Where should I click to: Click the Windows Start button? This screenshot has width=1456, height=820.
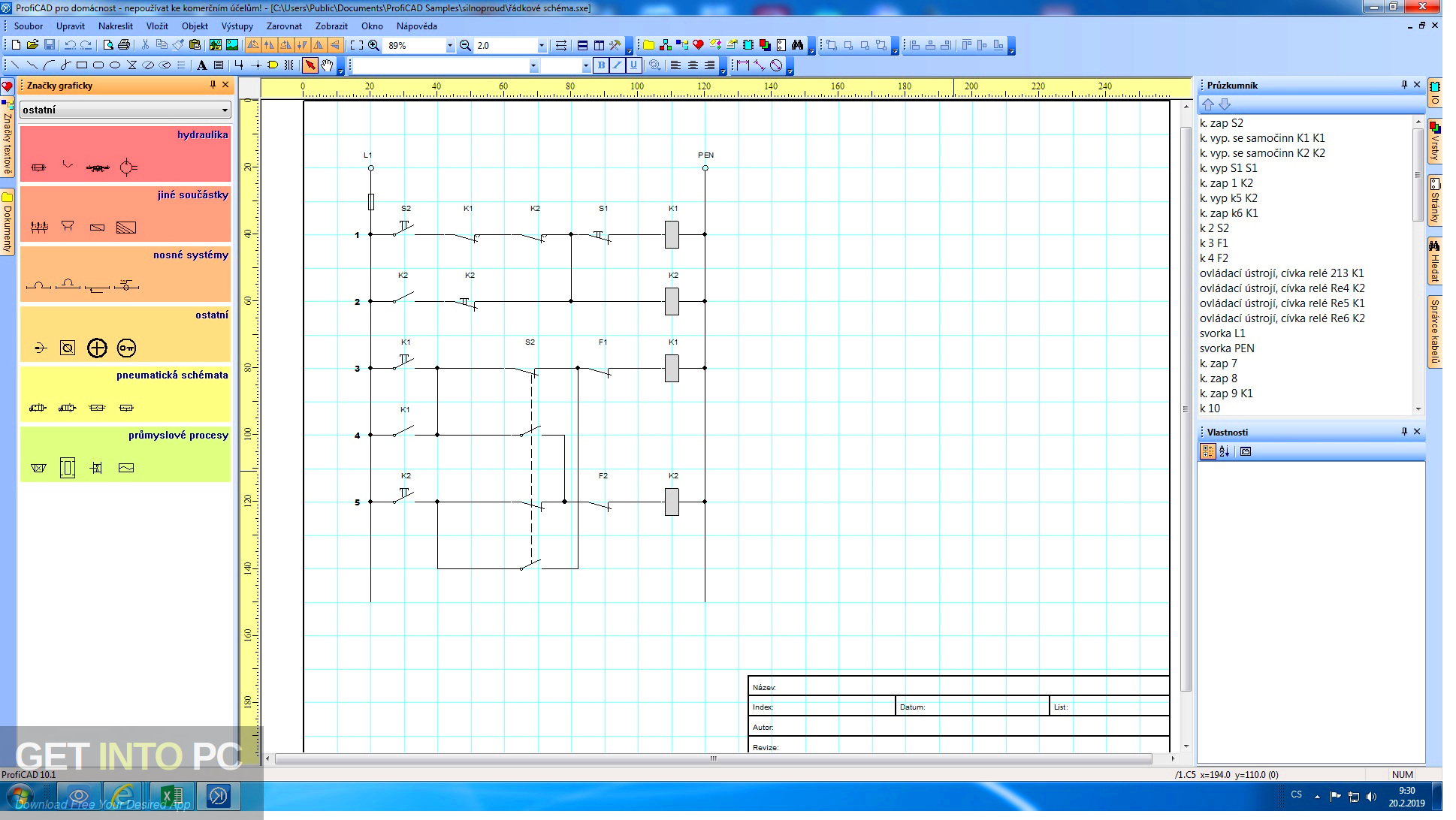click(x=20, y=796)
